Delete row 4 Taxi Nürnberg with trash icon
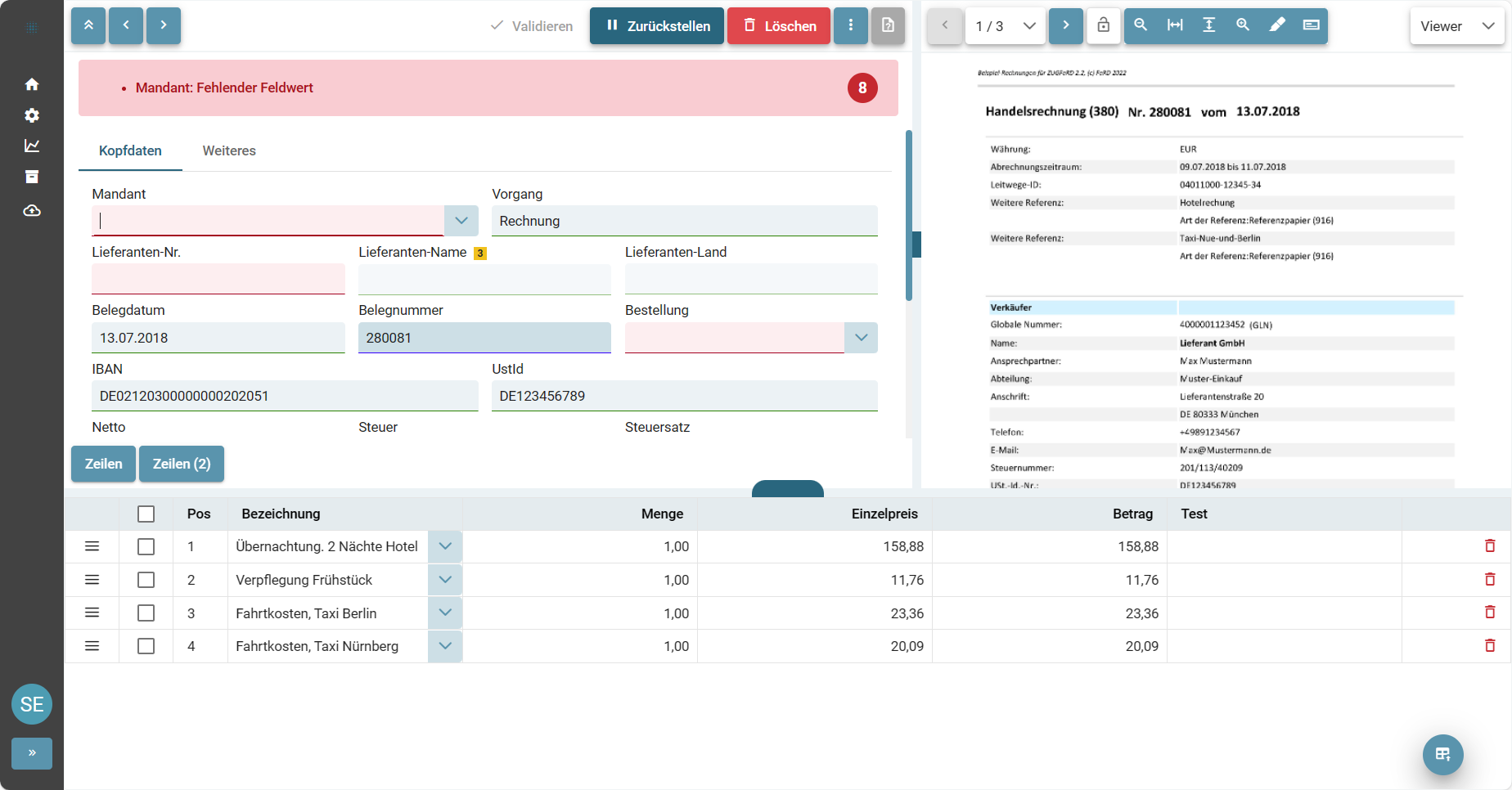 1490,645
